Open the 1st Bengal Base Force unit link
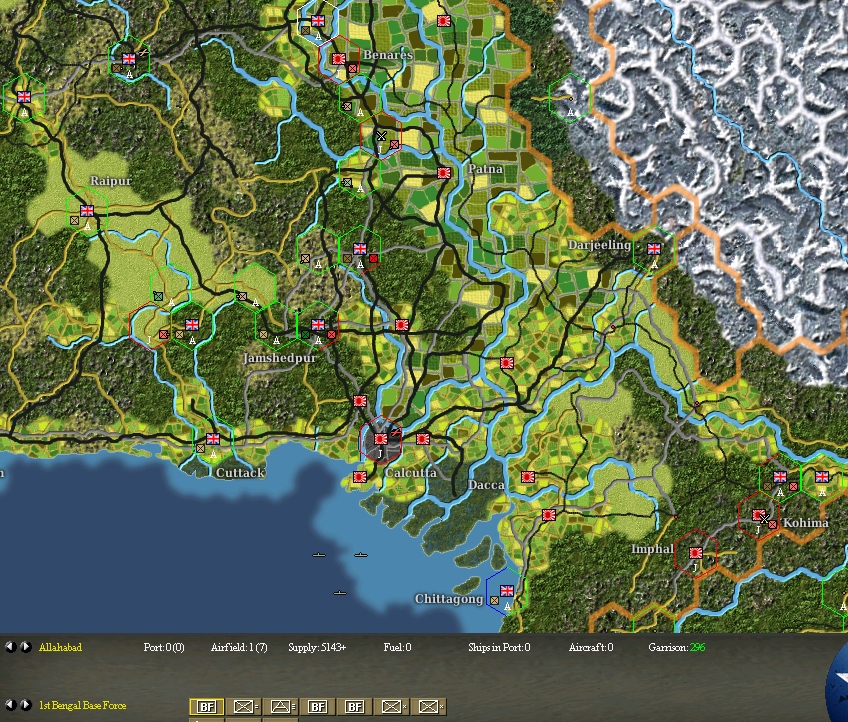This screenshot has width=848, height=722. tap(82, 705)
